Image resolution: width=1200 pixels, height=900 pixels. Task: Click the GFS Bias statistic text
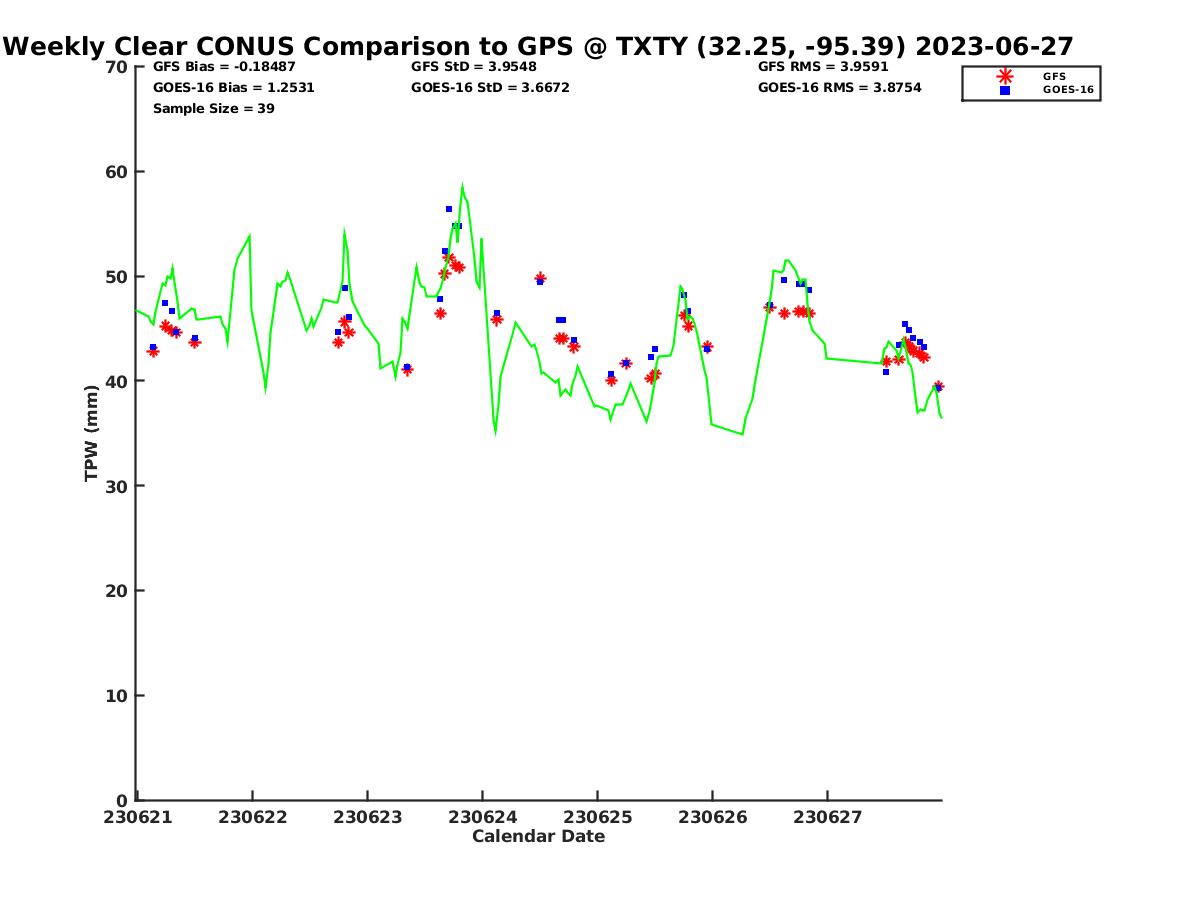[x=224, y=67]
